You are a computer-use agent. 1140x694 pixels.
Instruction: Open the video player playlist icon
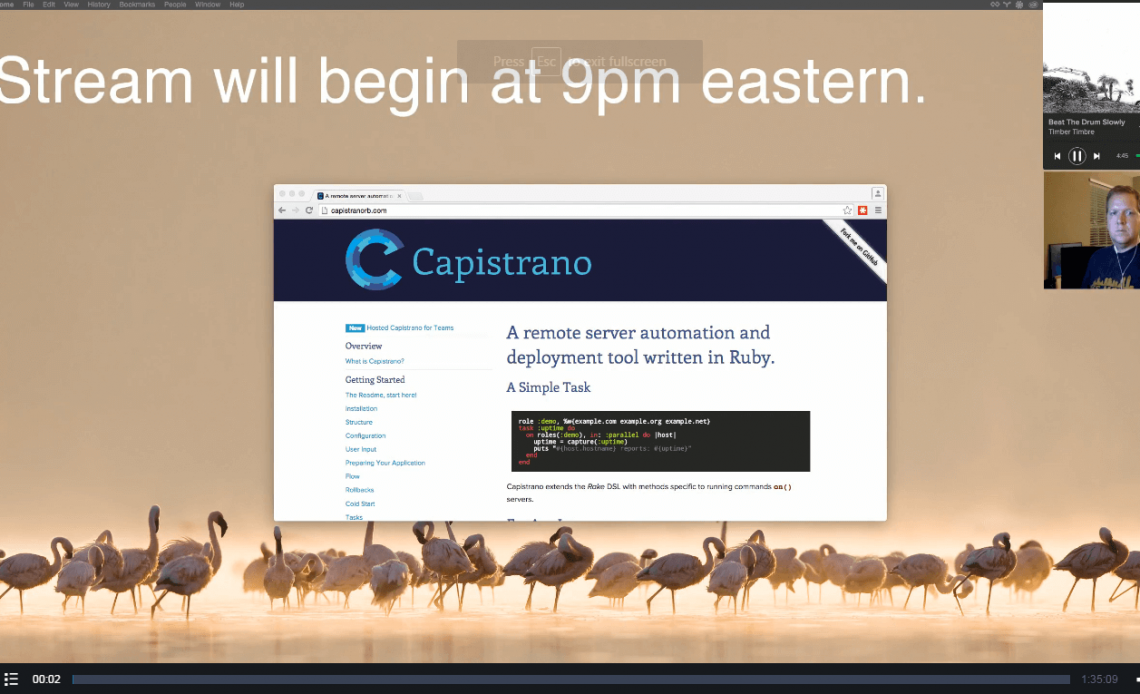[x=11, y=679]
